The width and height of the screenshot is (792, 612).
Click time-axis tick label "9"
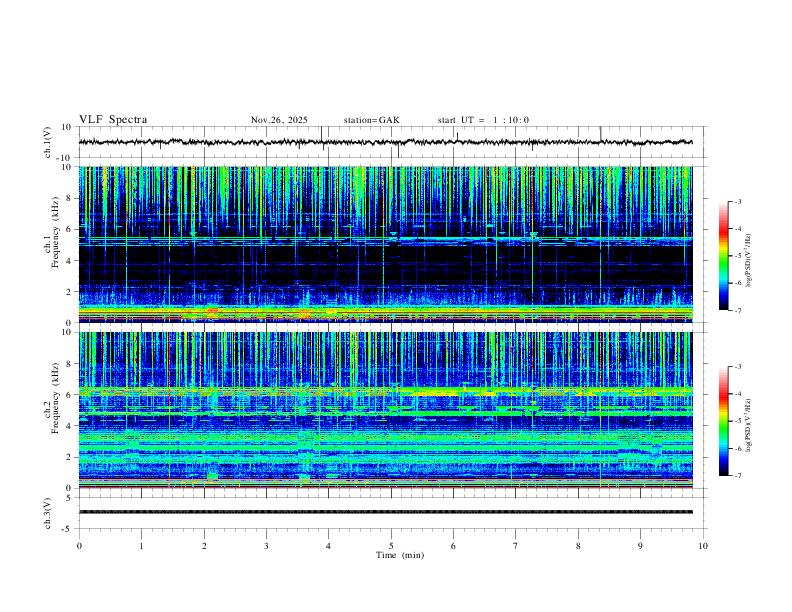click(640, 546)
